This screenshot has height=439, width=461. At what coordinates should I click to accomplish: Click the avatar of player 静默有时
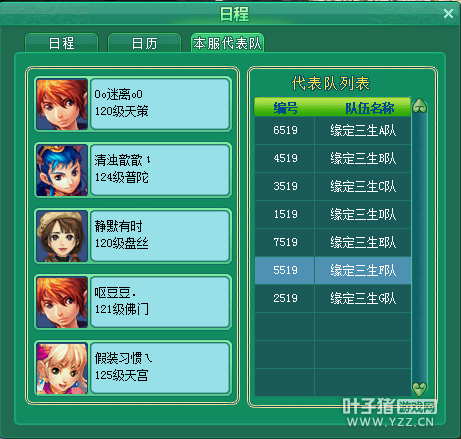point(62,236)
